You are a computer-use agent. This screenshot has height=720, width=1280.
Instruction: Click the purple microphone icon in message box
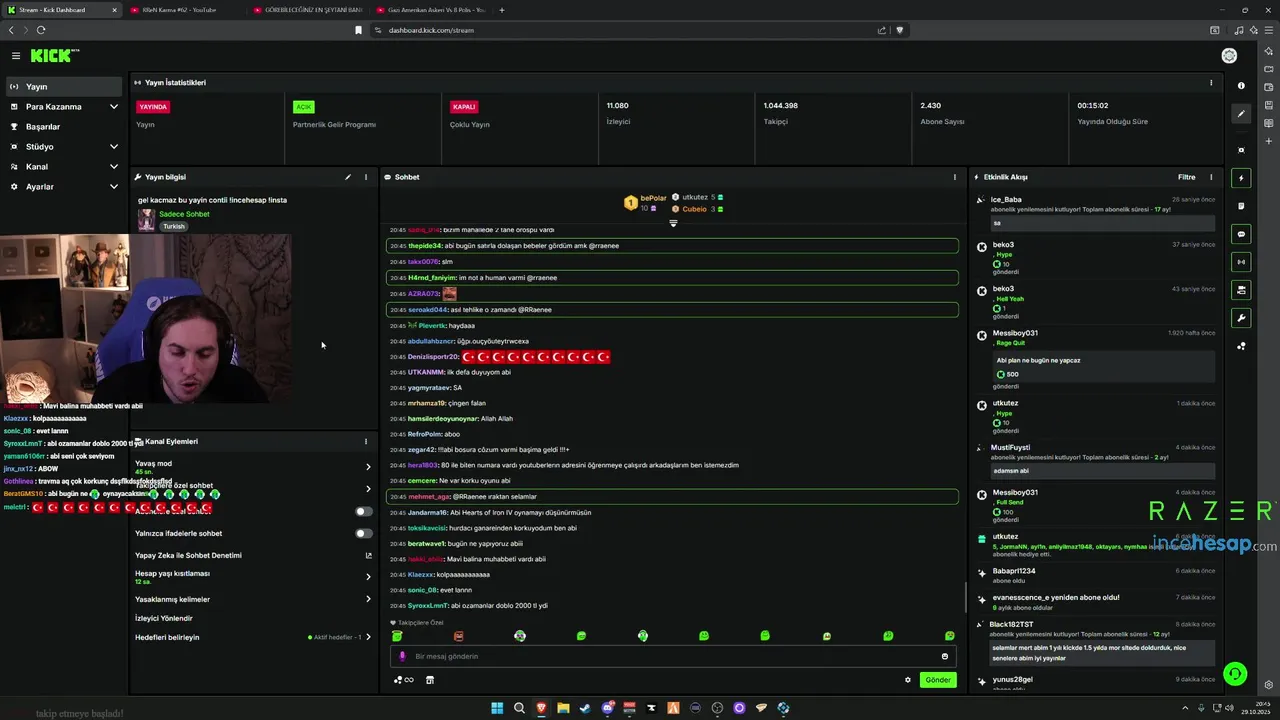pos(402,657)
